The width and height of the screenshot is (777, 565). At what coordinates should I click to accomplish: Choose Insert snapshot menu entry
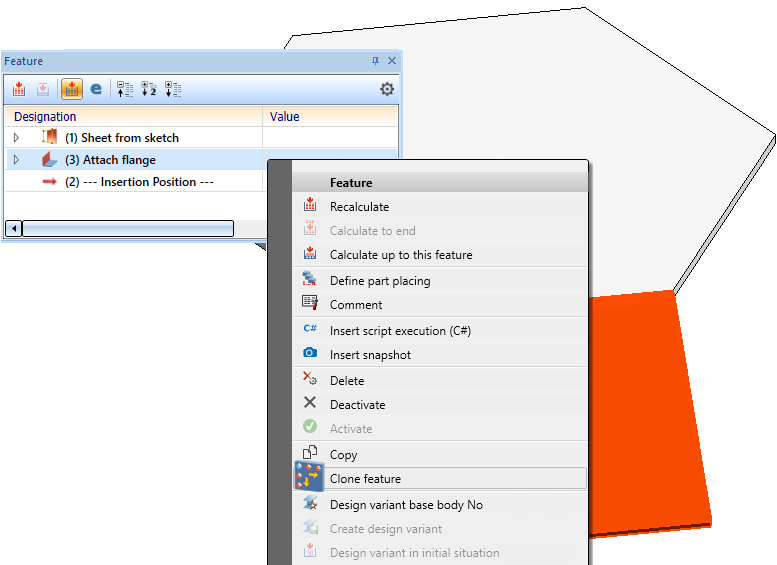[x=440, y=355]
